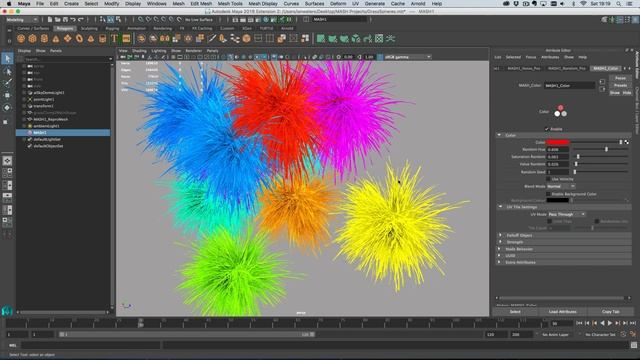
Task: Pick the Paint selection tool
Action: tap(7, 83)
